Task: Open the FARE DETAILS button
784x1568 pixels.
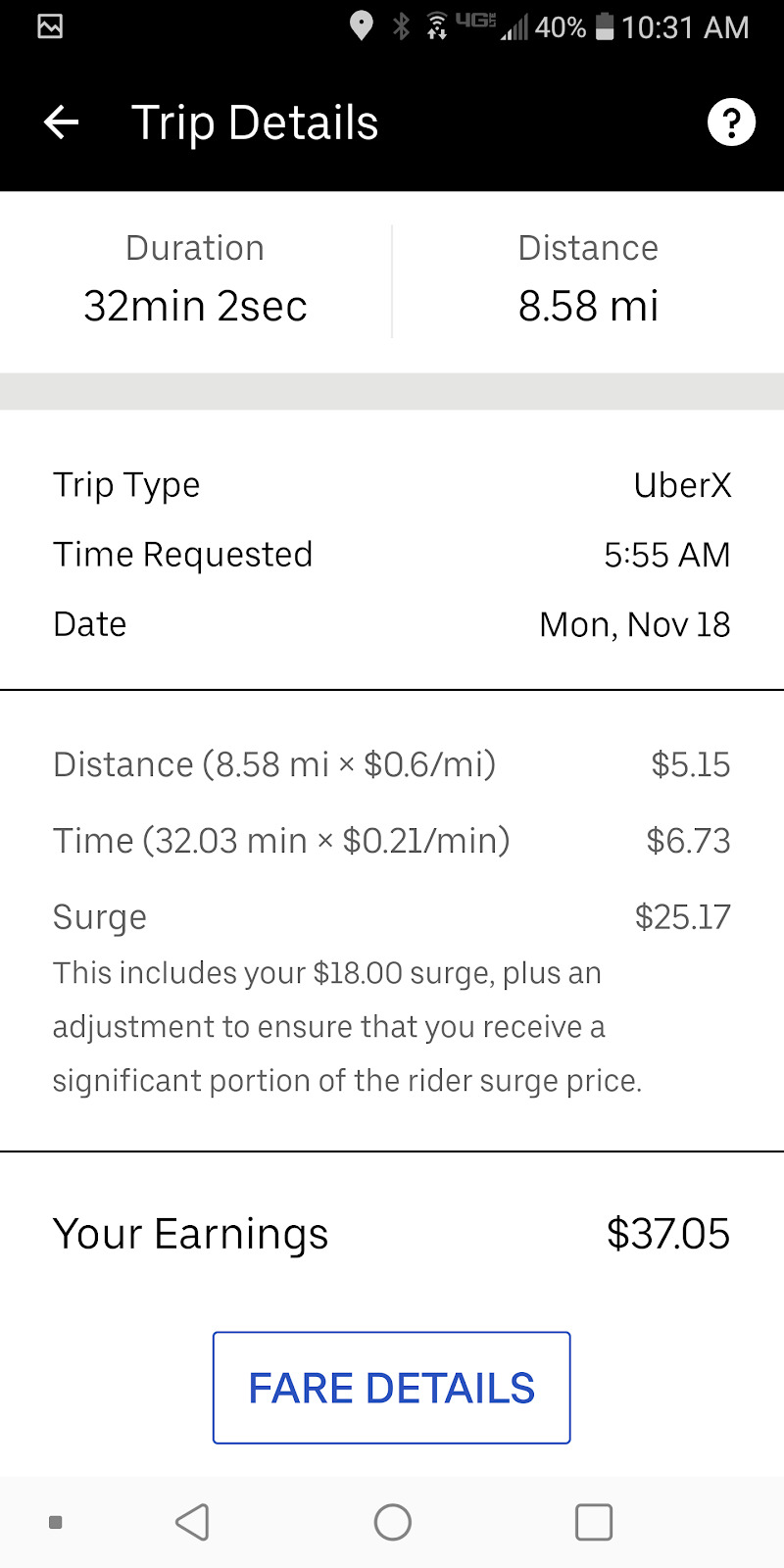Action: tap(392, 1388)
